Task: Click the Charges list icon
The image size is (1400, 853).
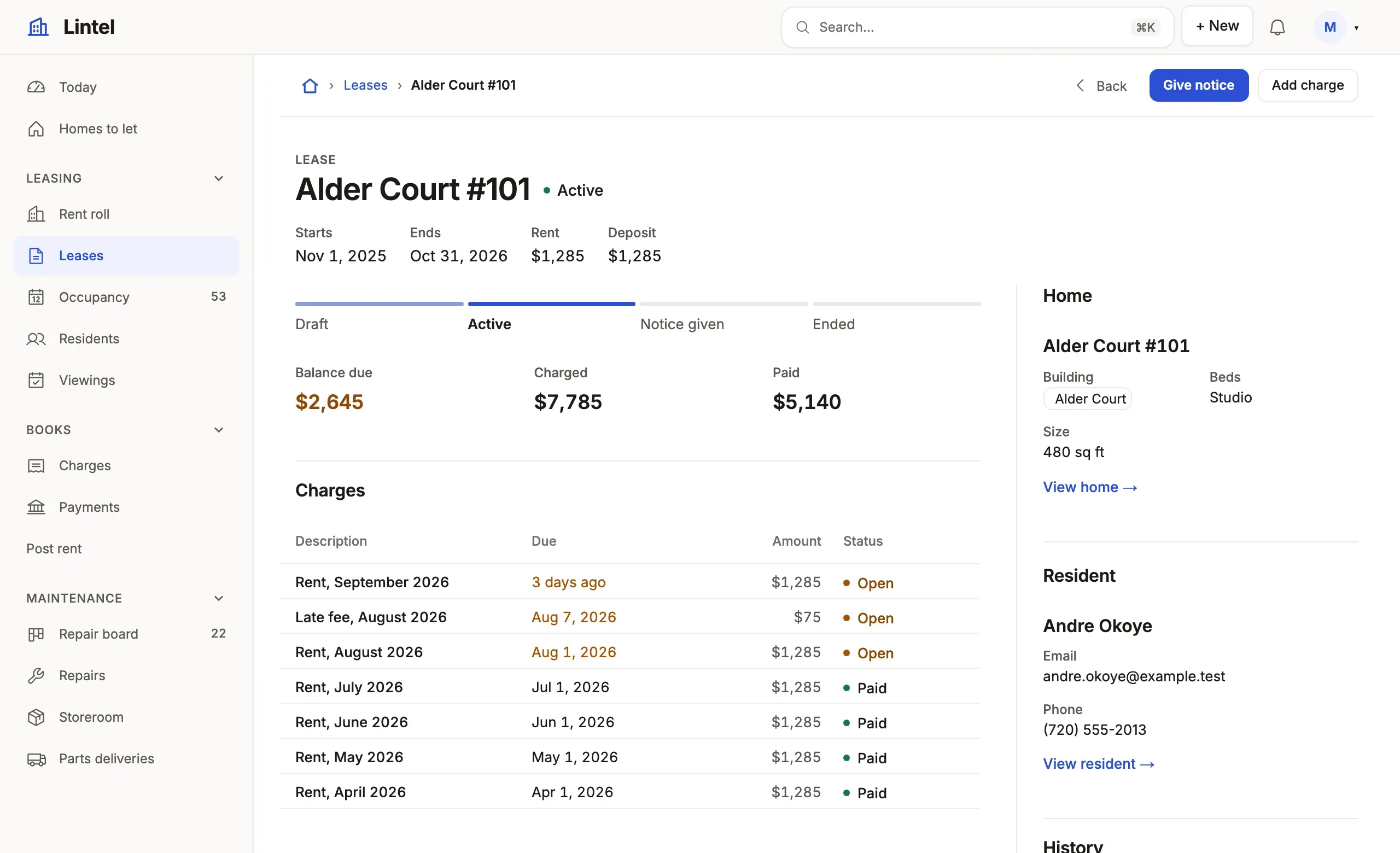Action: [x=36, y=466]
